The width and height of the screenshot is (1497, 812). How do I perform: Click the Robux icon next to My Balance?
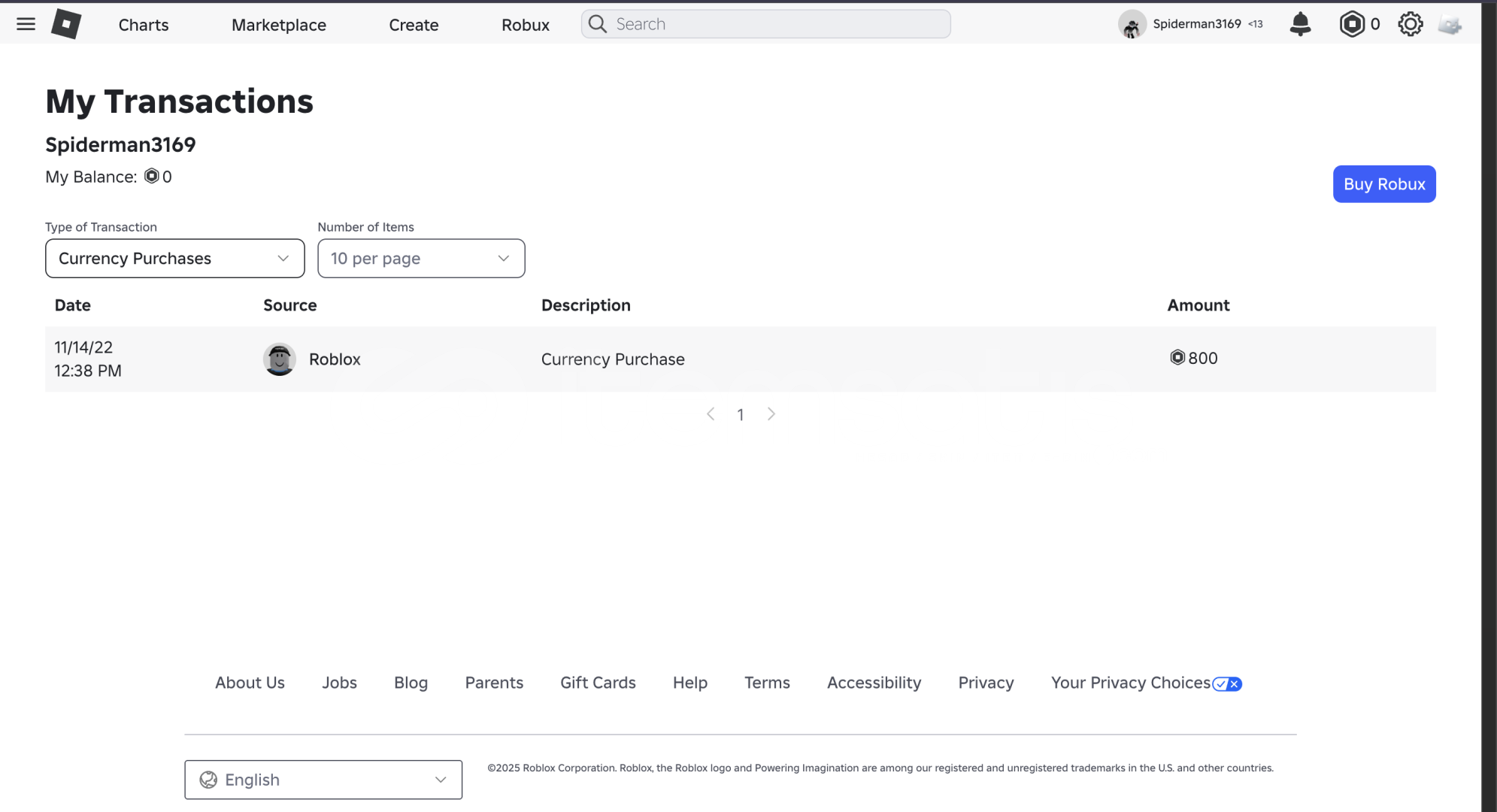(152, 176)
